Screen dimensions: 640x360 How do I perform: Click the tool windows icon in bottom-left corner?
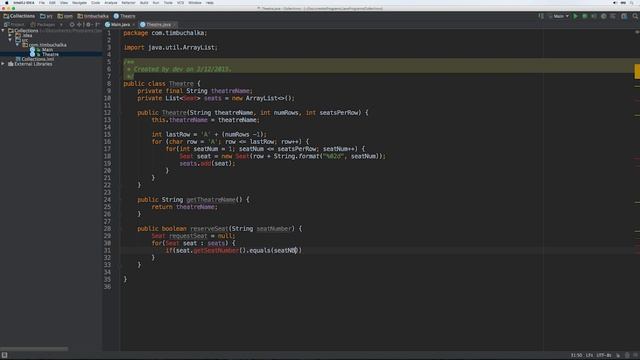[4, 355]
